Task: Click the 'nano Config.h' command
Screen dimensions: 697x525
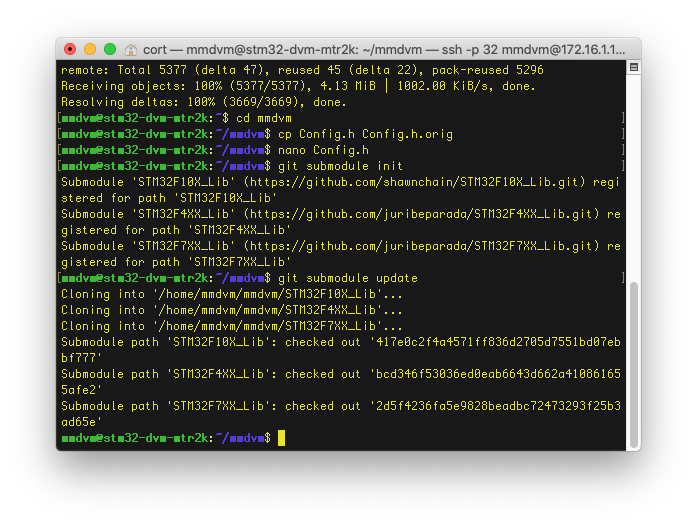Action: (x=323, y=150)
